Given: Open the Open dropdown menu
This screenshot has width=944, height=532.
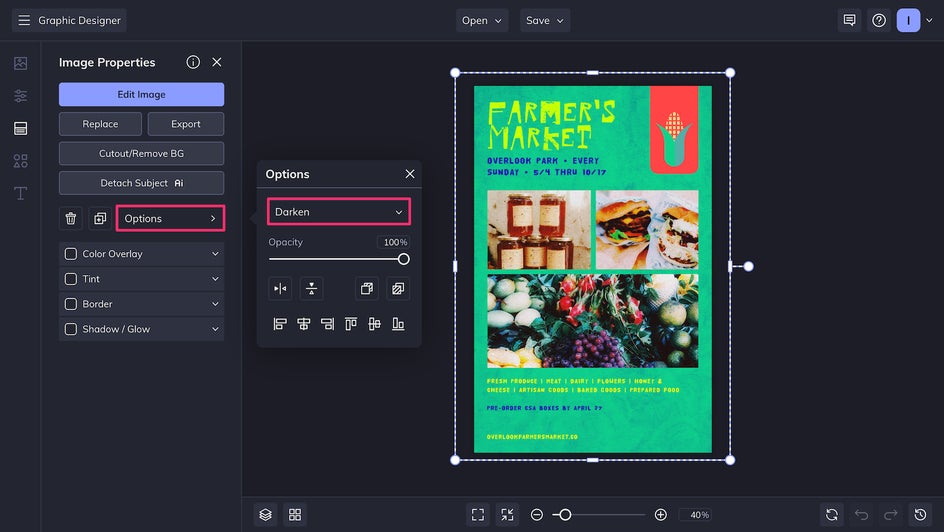Looking at the screenshot, I should pos(482,20).
